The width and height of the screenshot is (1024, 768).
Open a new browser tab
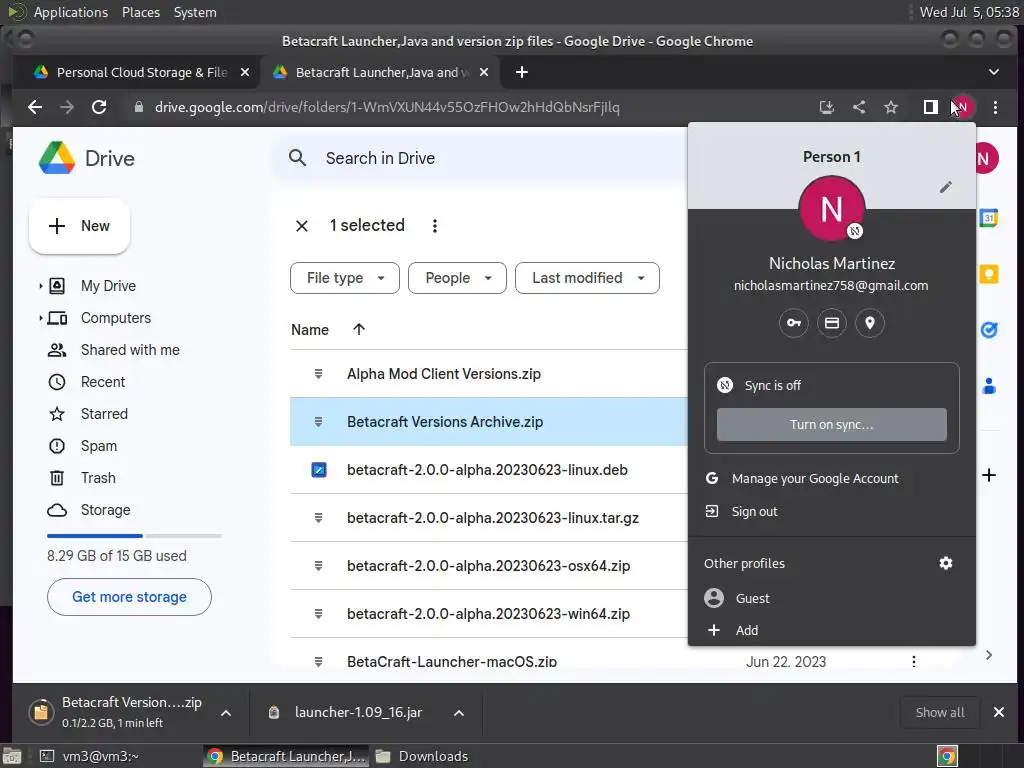tap(522, 72)
